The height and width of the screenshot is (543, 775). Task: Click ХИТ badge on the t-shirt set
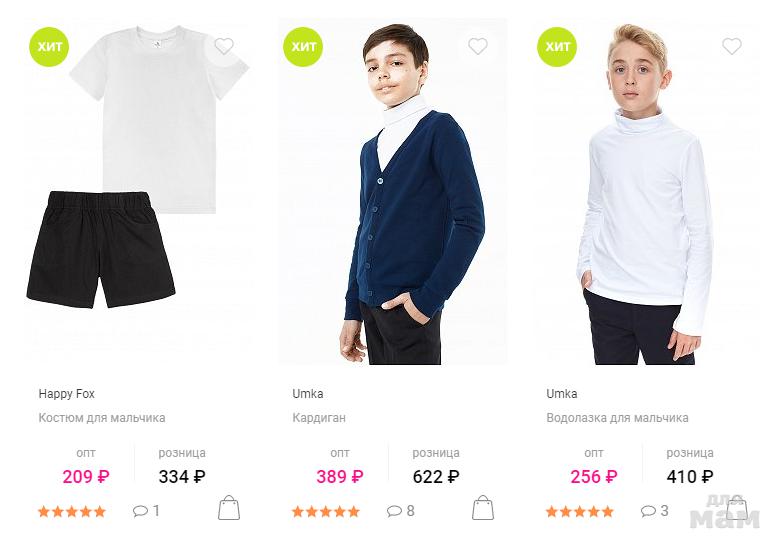click(49, 47)
